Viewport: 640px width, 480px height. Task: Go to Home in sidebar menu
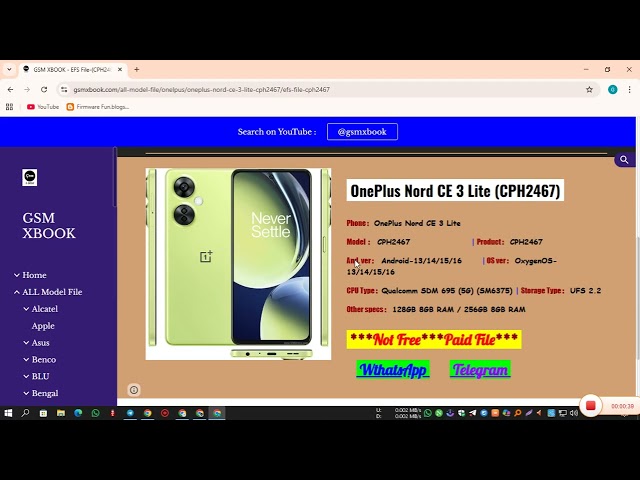[x=34, y=275]
